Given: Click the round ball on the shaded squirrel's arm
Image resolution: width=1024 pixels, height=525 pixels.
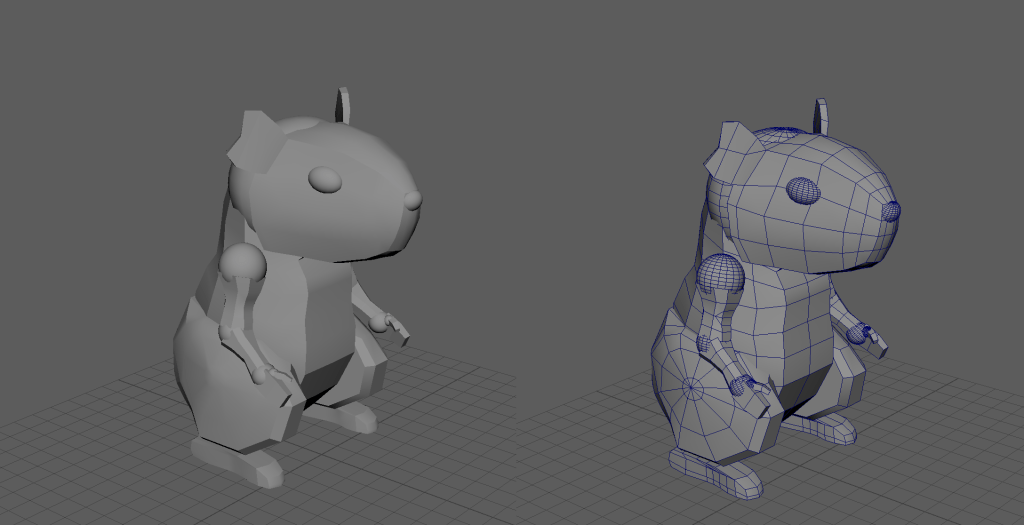Looking at the screenshot, I should coord(243,263).
